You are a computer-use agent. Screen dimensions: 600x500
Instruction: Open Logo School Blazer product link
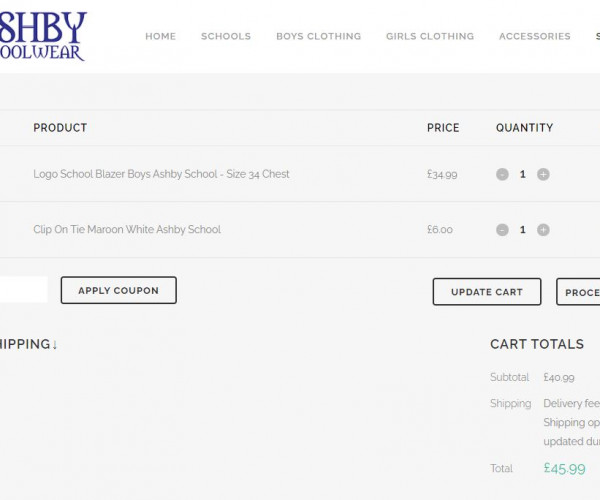tap(161, 174)
